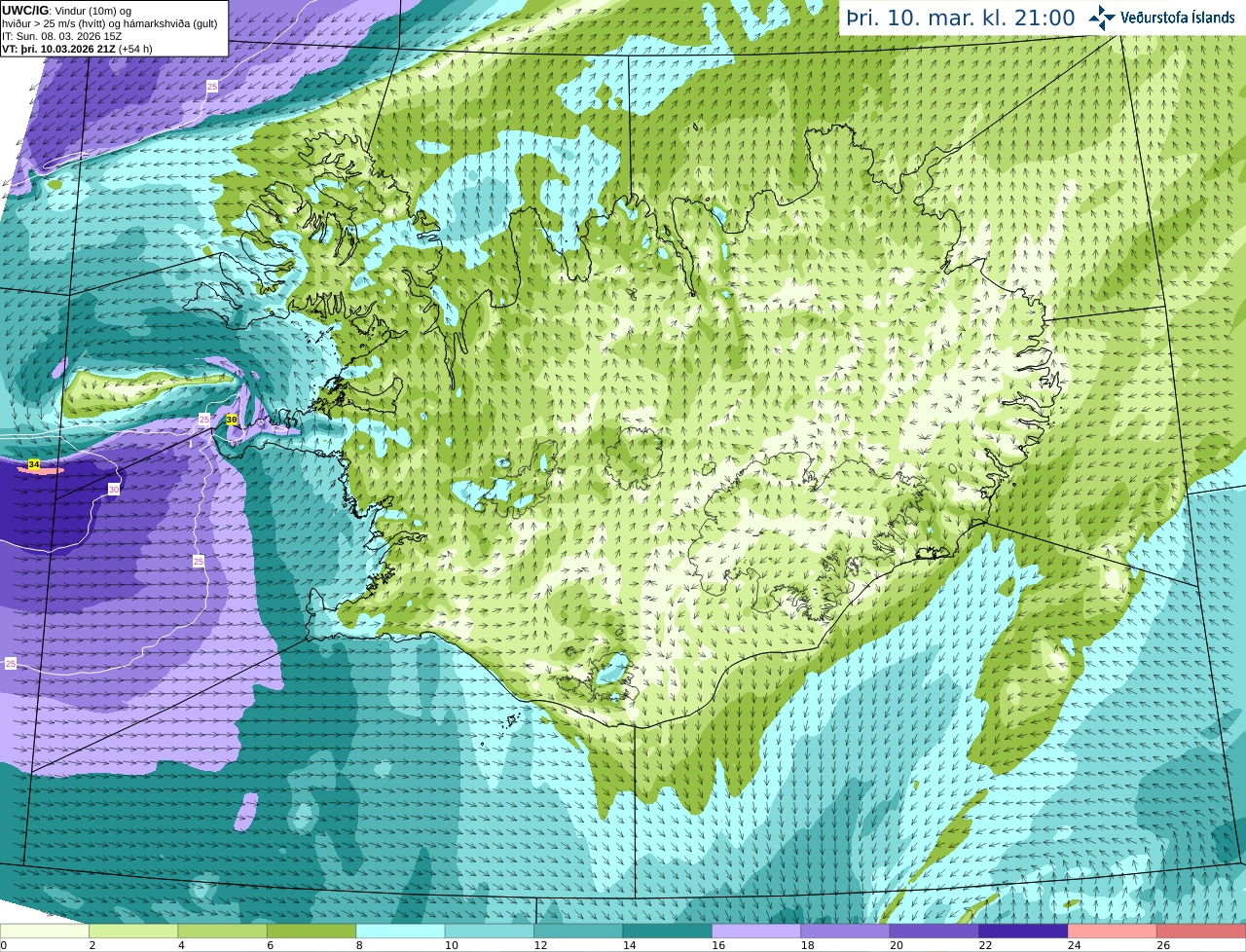
Task: Click the 'UWC/IG: Vindur (10m) og' title line
Action: [x=66, y=11]
